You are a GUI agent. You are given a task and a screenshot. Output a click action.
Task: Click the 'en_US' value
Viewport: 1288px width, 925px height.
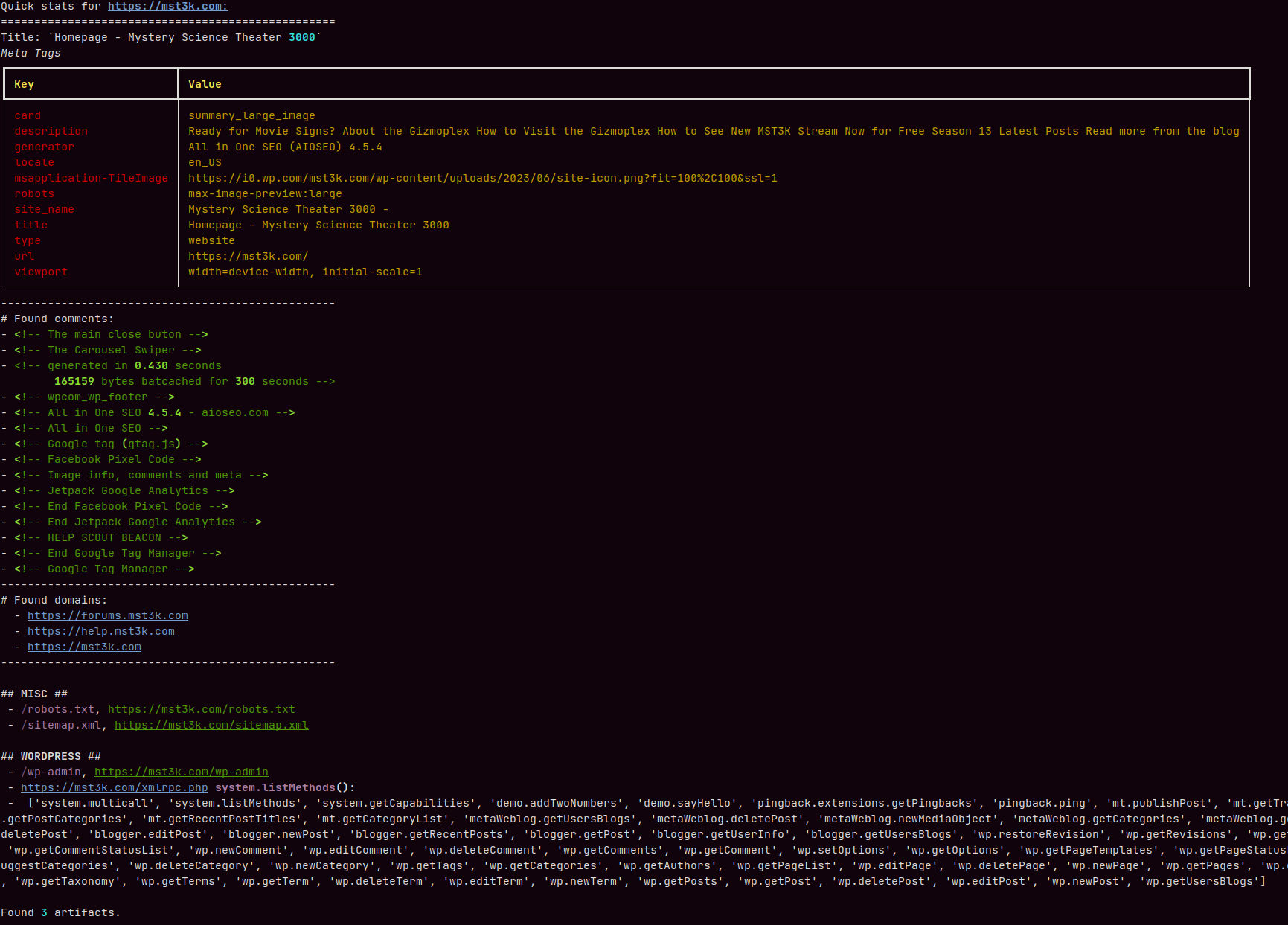[x=205, y=162]
